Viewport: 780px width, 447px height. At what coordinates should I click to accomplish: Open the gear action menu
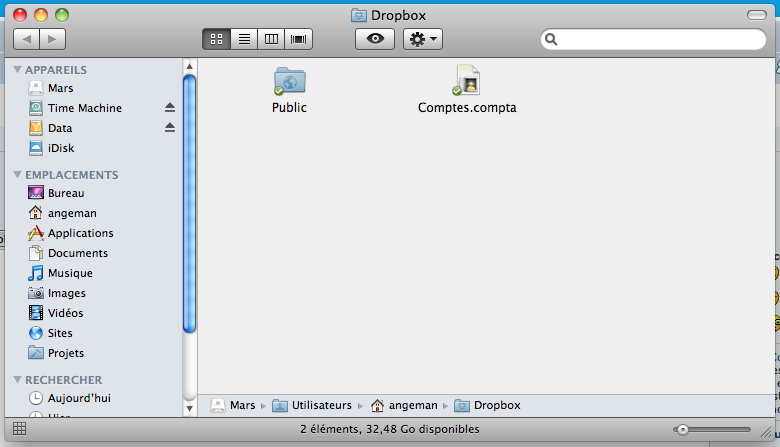tap(423, 39)
